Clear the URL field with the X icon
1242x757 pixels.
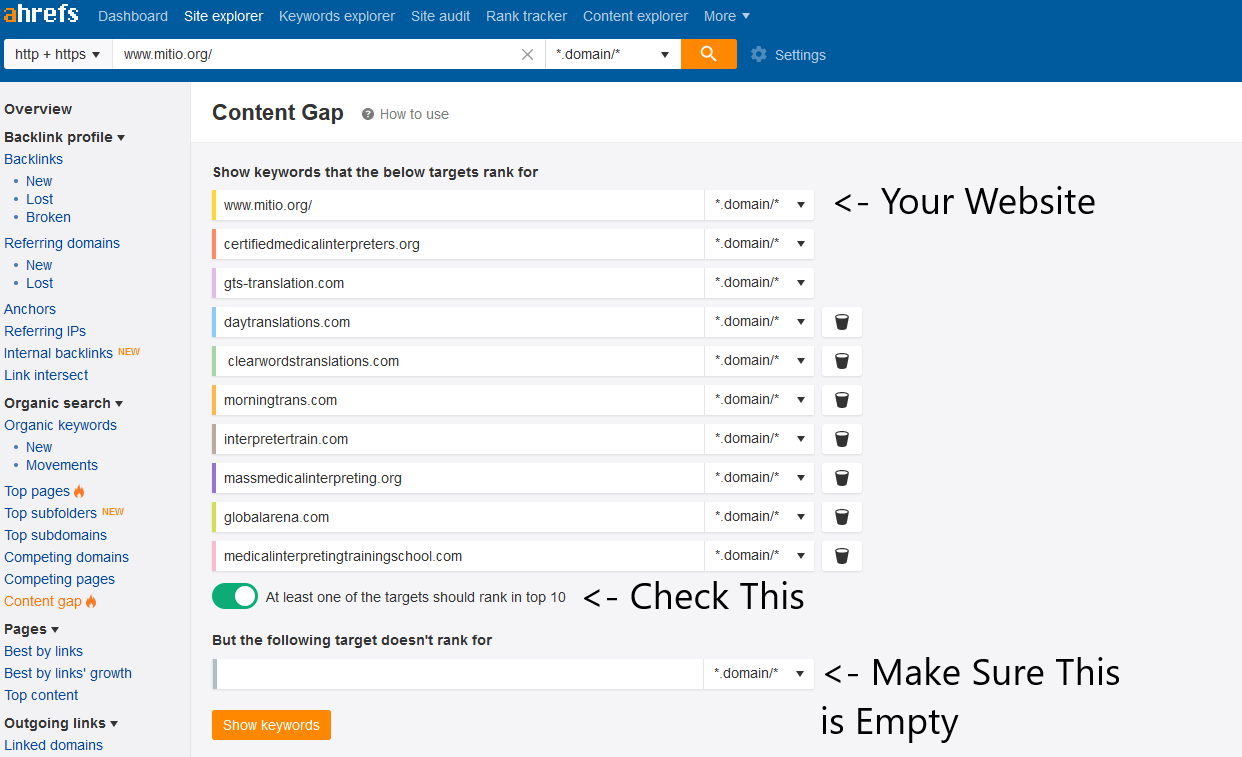tap(527, 55)
